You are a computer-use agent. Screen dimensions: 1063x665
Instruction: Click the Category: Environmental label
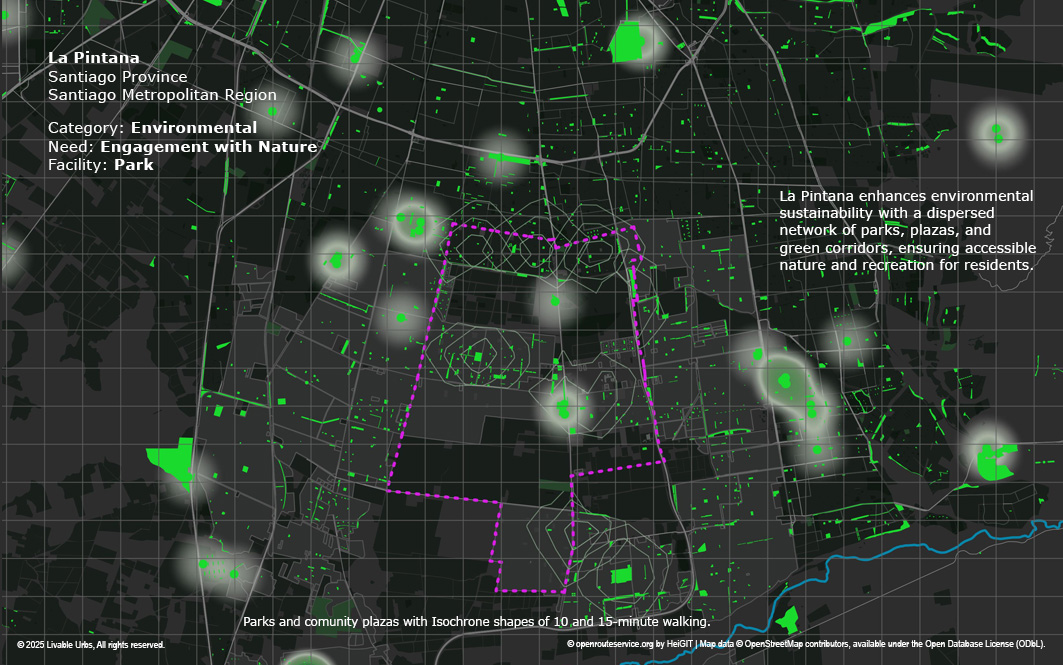pyautogui.click(x=152, y=128)
